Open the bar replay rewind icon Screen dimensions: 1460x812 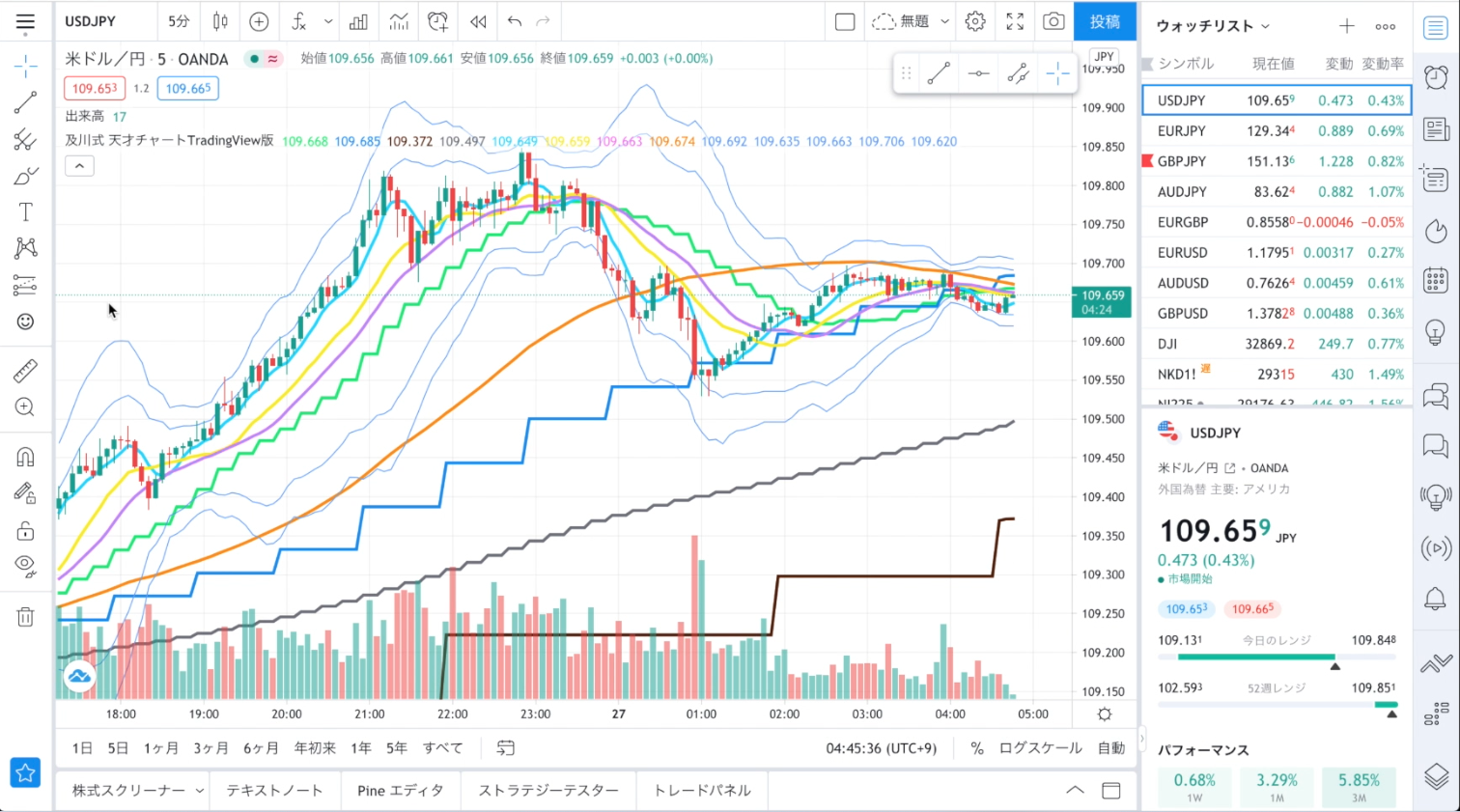(x=478, y=21)
